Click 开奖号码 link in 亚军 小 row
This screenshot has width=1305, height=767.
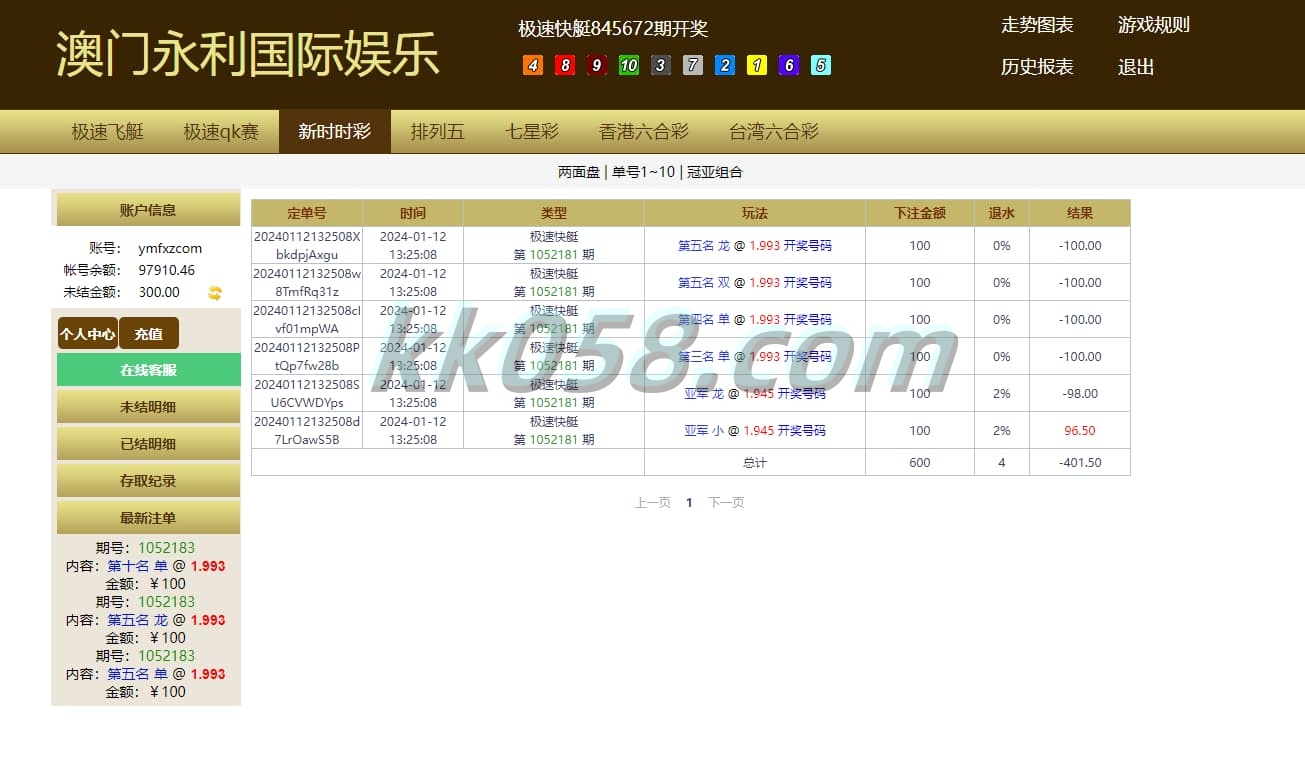click(802, 431)
